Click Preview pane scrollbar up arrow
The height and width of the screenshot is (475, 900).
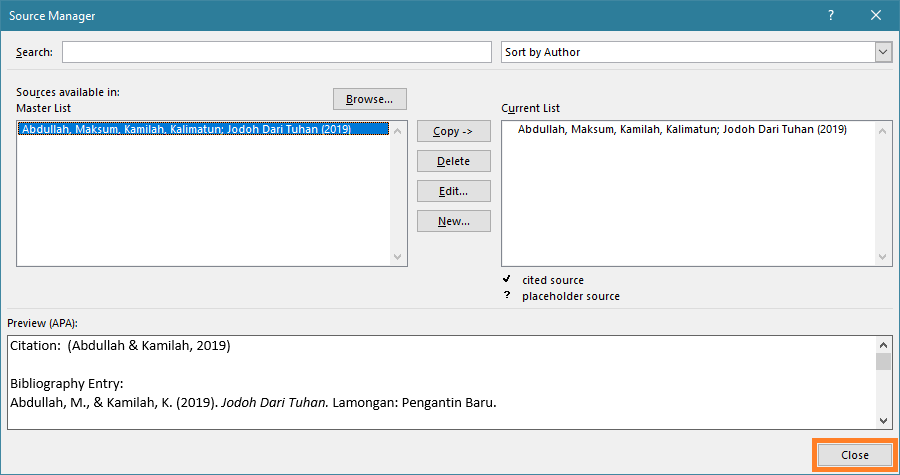tap(883, 345)
